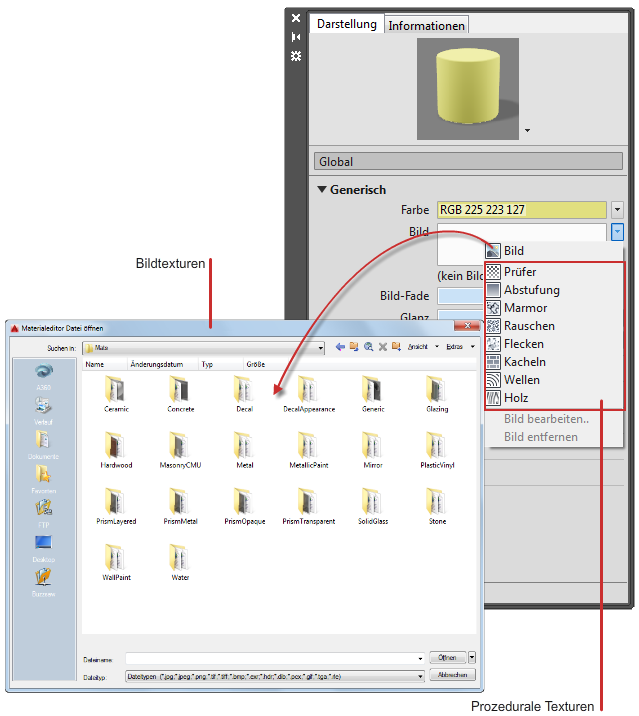639x716 pixels.
Task: Open the Dokumente location in sidebar
Action: (x=43, y=445)
